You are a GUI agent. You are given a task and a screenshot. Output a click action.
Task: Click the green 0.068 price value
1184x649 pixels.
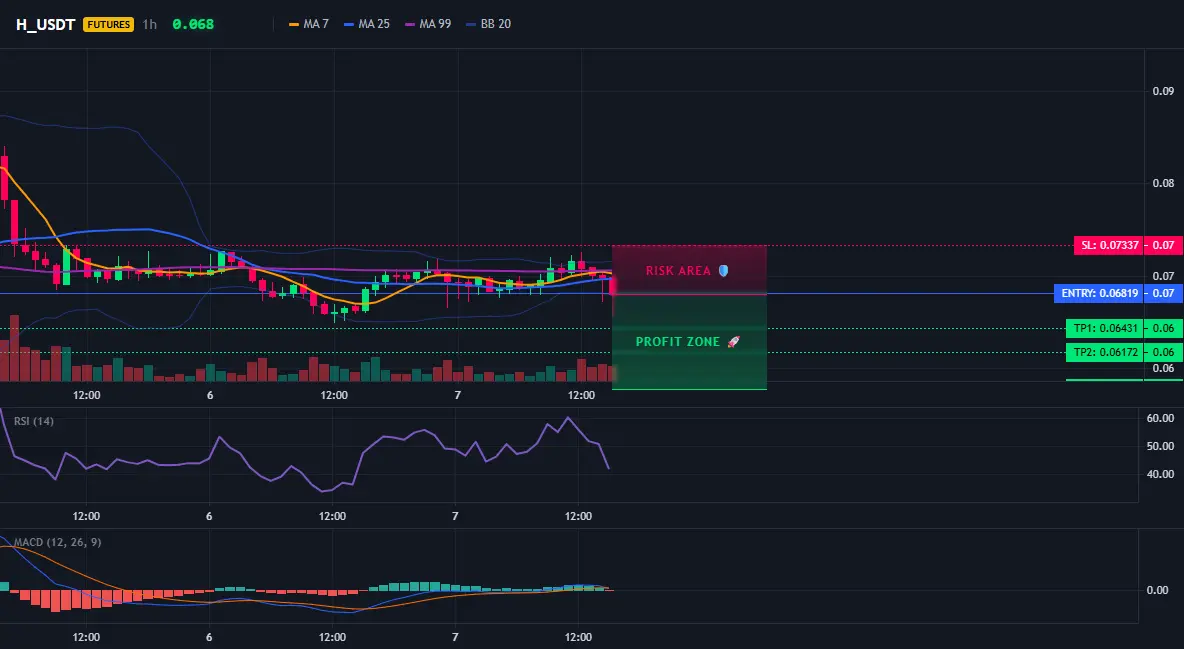[193, 24]
